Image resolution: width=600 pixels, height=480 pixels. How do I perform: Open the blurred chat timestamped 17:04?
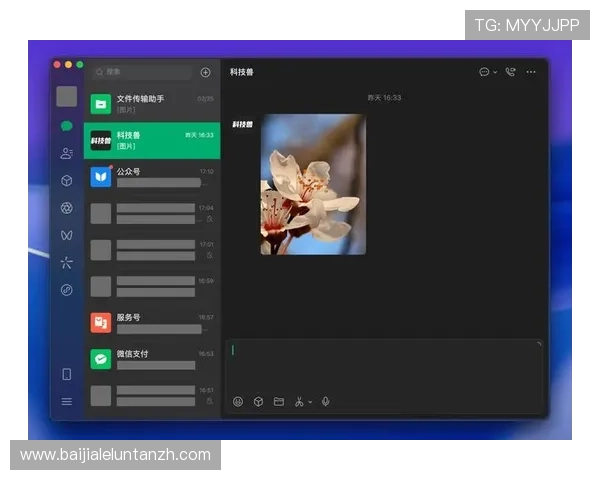pyautogui.click(x=152, y=213)
